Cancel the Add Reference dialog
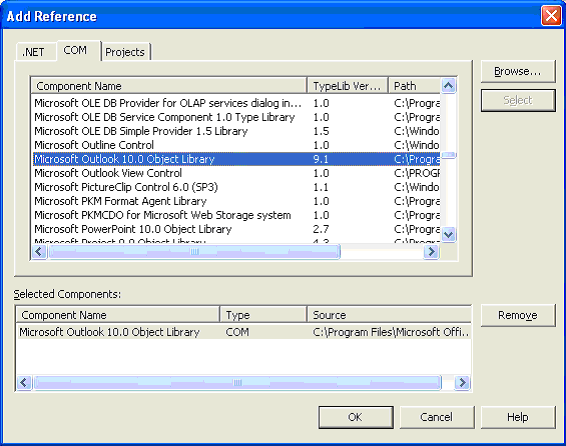Screen dimensions: 566x446 (436, 417)
